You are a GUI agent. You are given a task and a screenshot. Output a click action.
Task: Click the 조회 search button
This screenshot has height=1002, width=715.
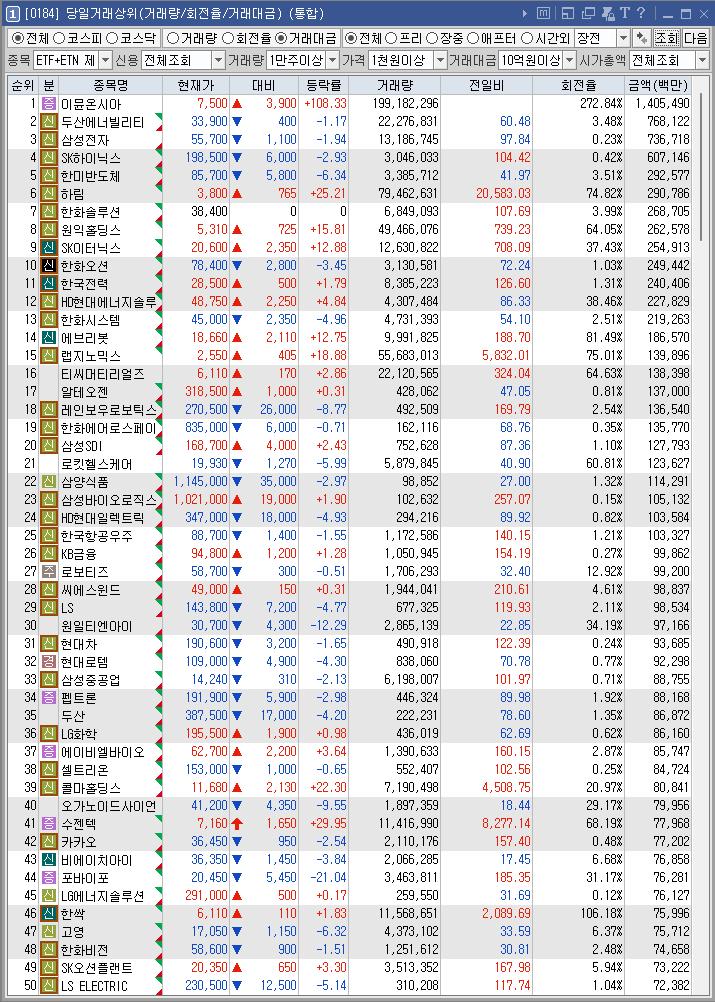point(666,38)
